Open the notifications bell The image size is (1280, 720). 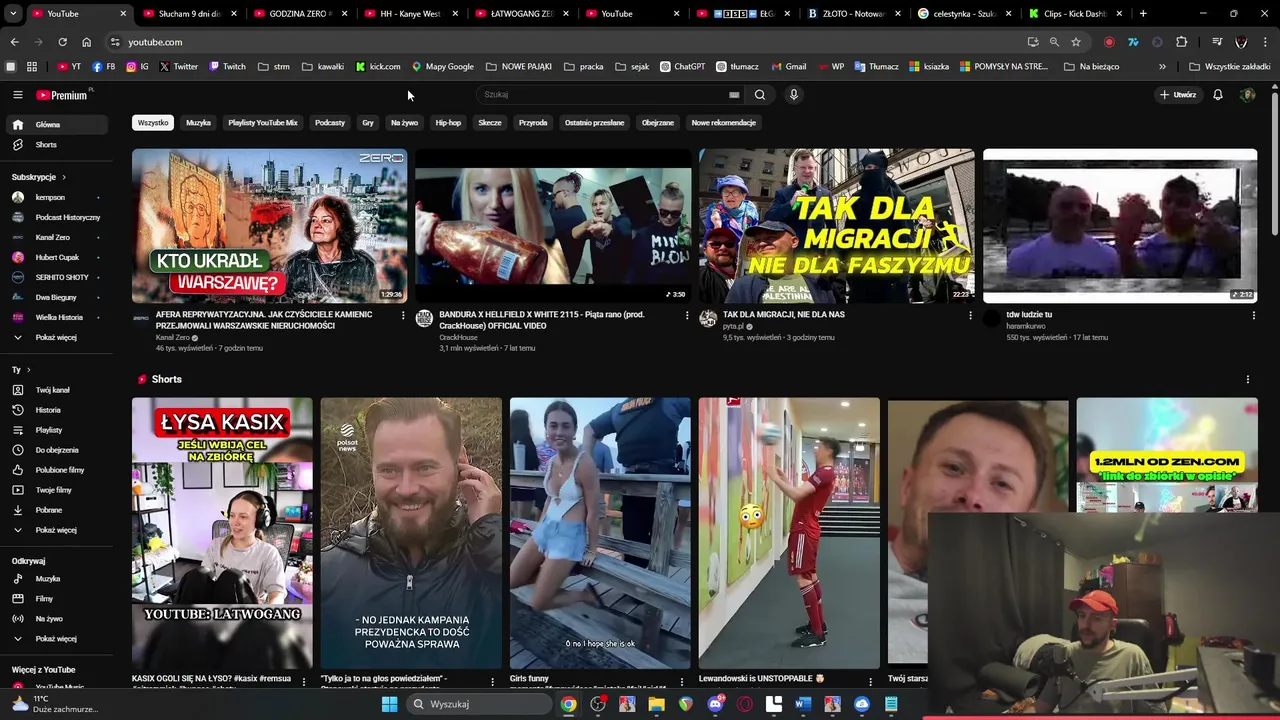coord(1218,95)
